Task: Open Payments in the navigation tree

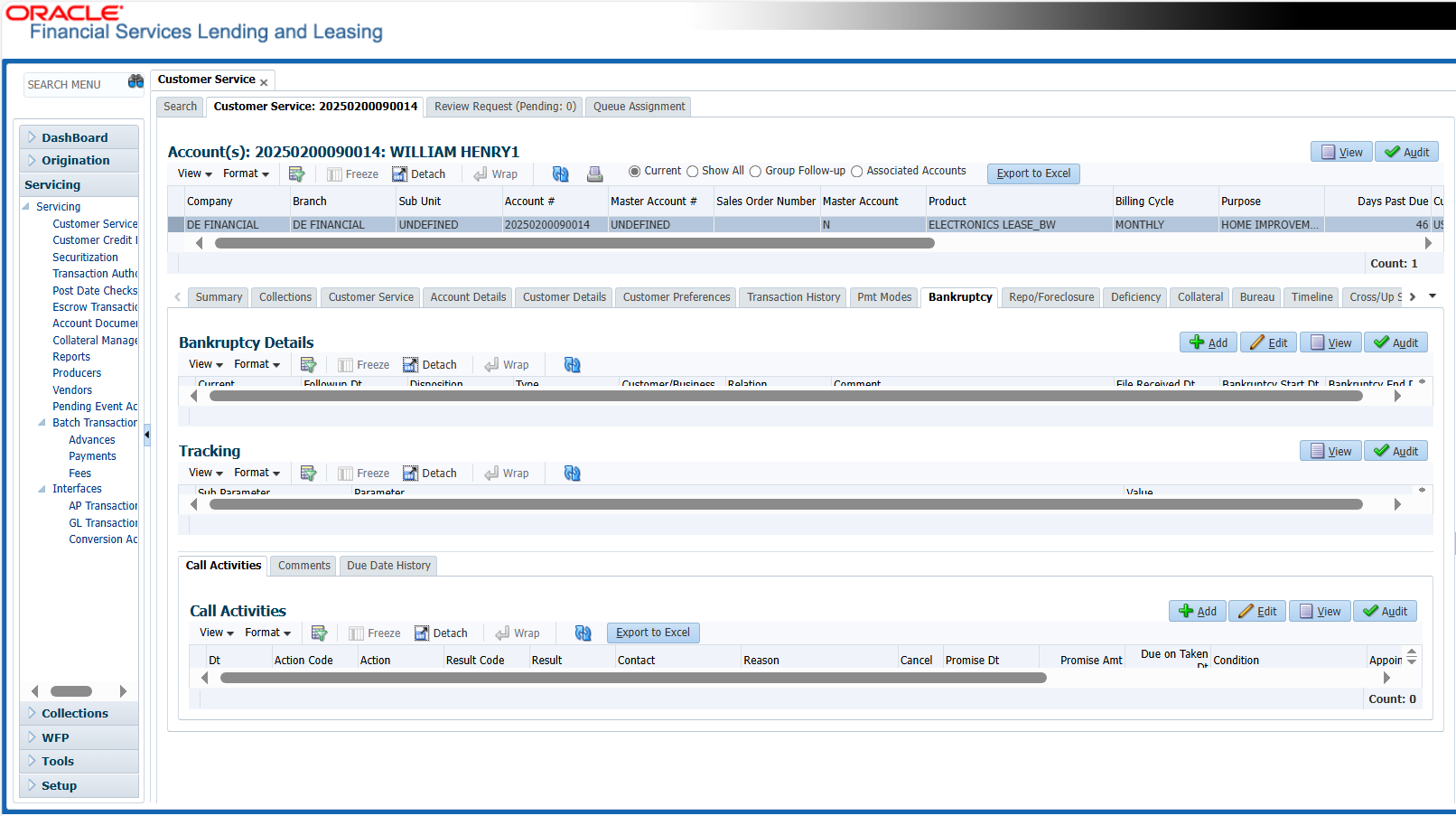Action: tap(92, 456)
